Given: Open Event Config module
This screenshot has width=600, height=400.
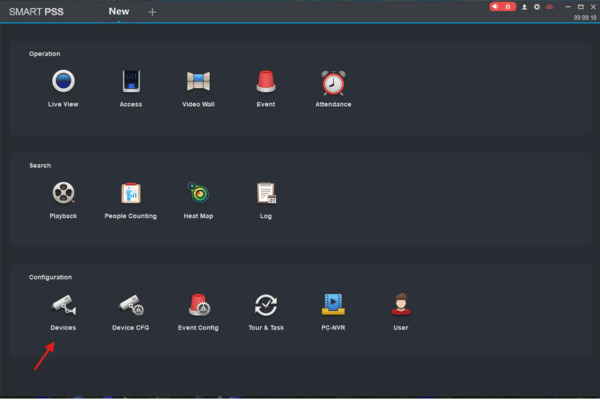Looking at the screenshot, I should 198,312.
